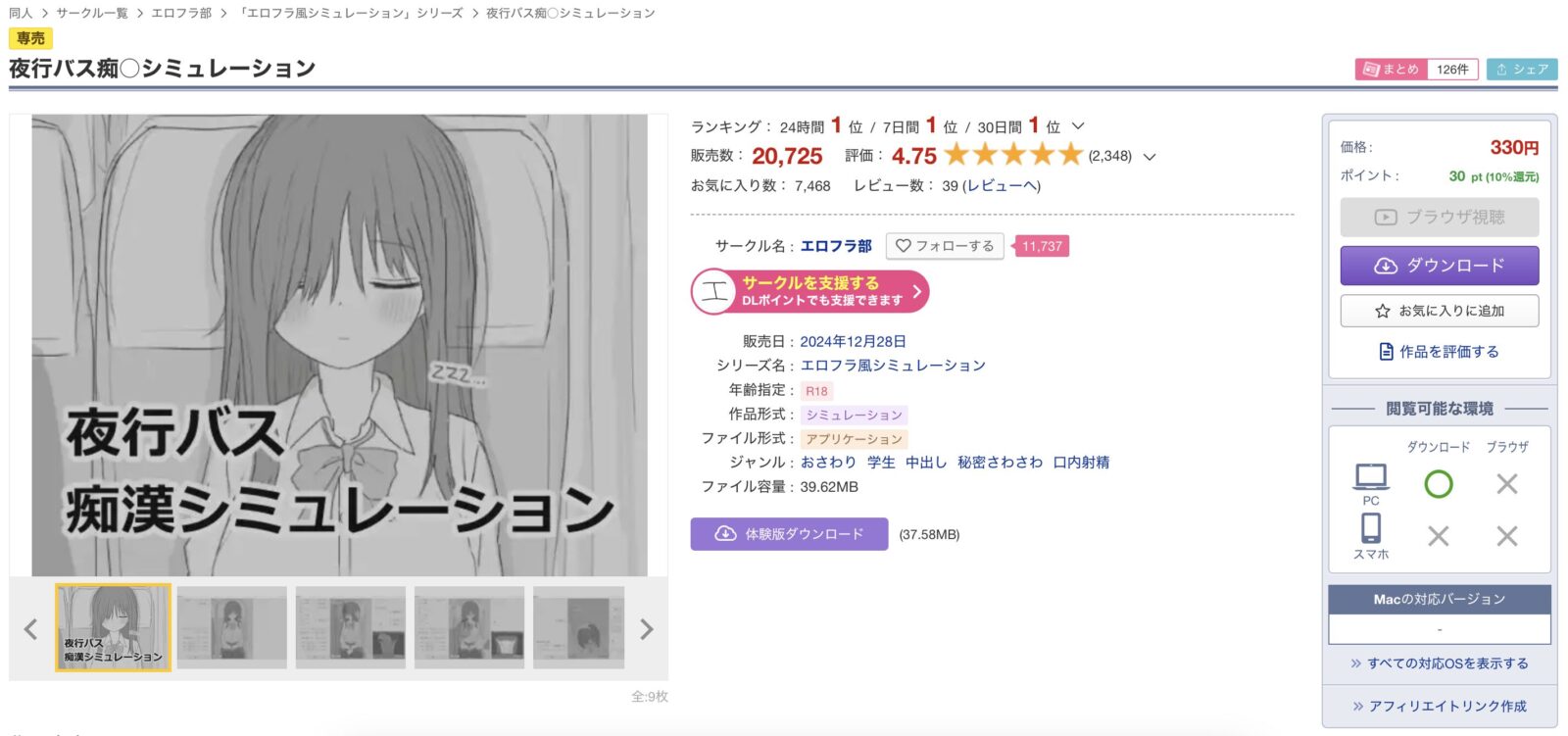Add to favorites with the star icon

coord(1439,311)
